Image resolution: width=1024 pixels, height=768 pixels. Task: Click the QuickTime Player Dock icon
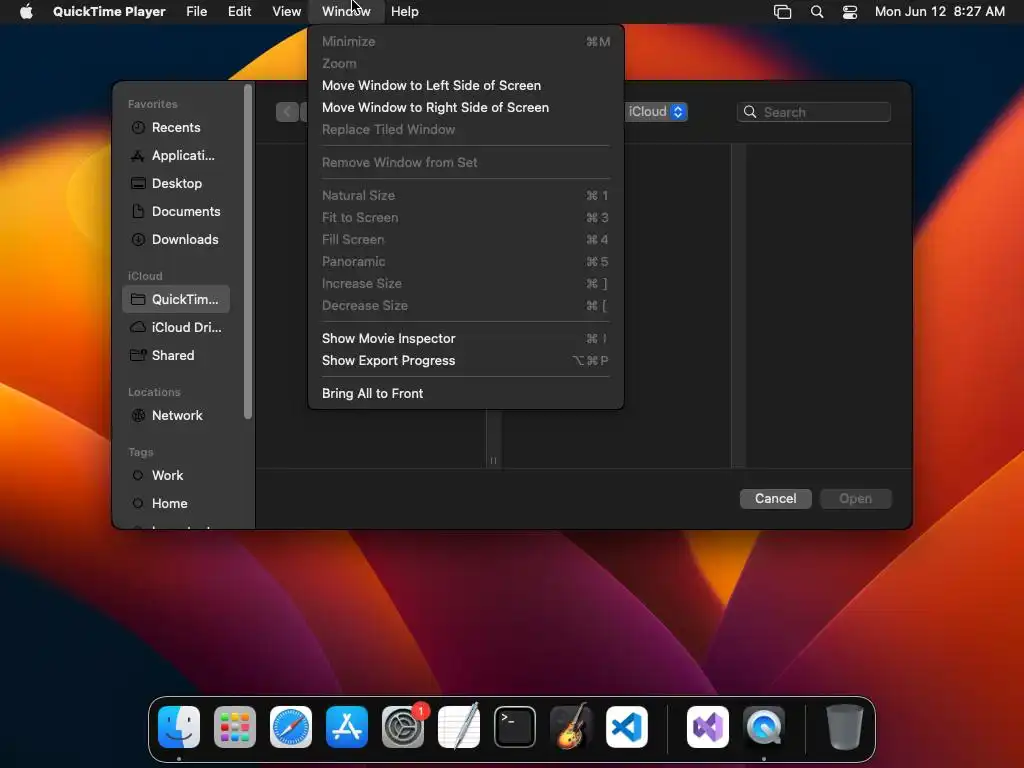click(x=764, y=727)
